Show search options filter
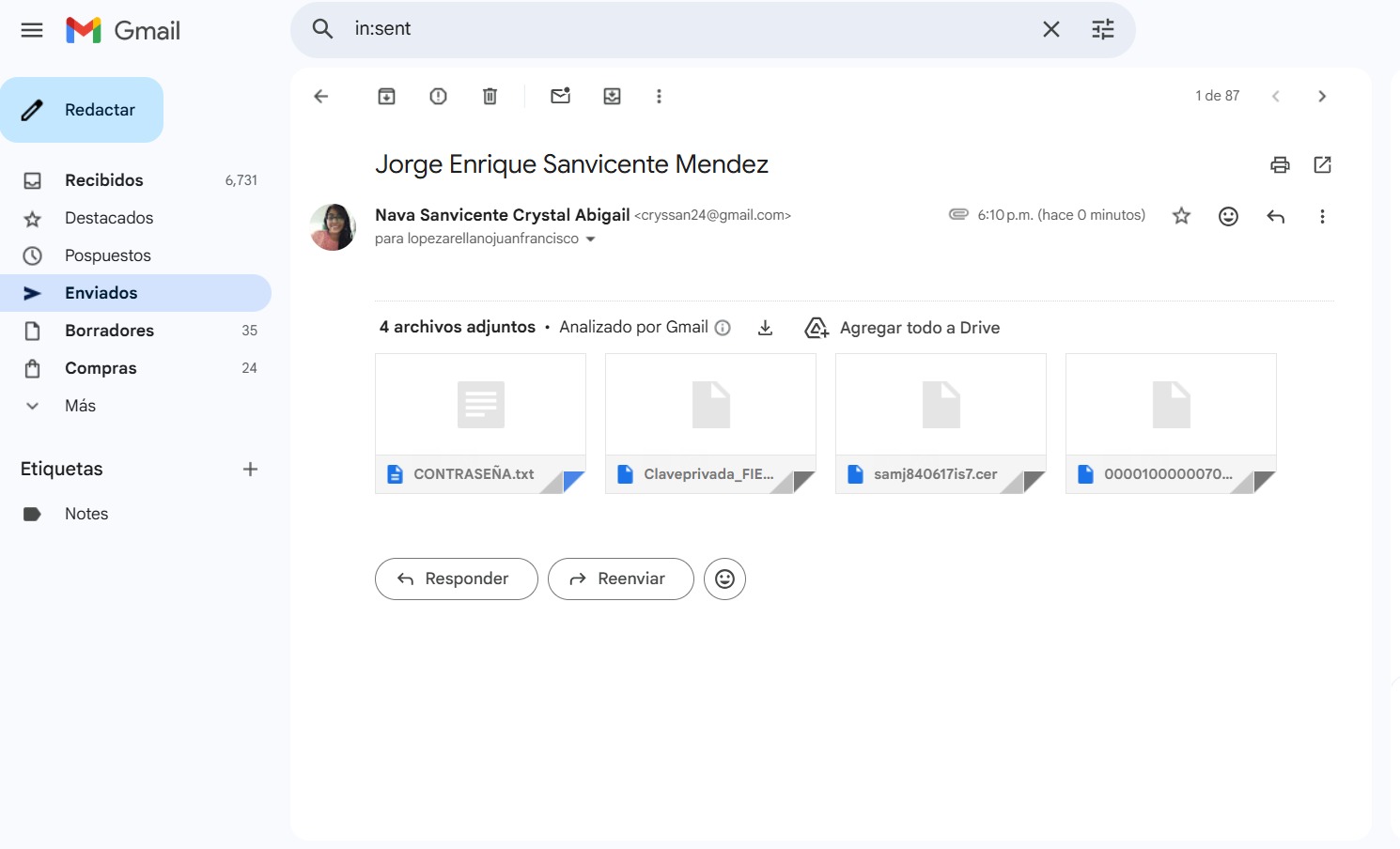Screen dimensions: 1400x849 (x=1102, y=29)
